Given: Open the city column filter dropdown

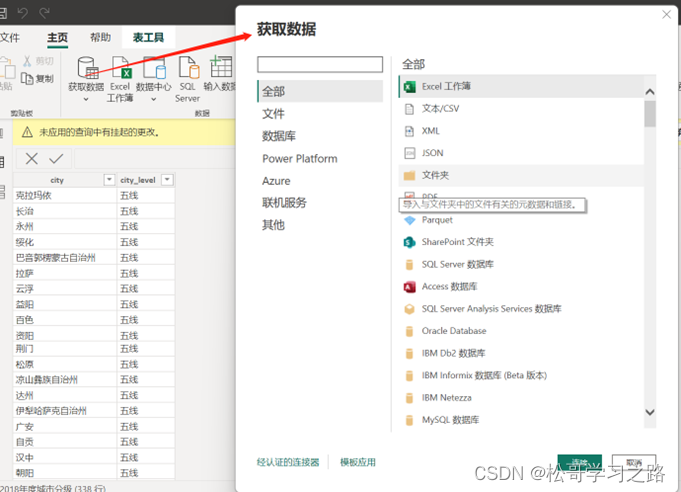Looking at the screenshot, I should click(x=109, y=179).
